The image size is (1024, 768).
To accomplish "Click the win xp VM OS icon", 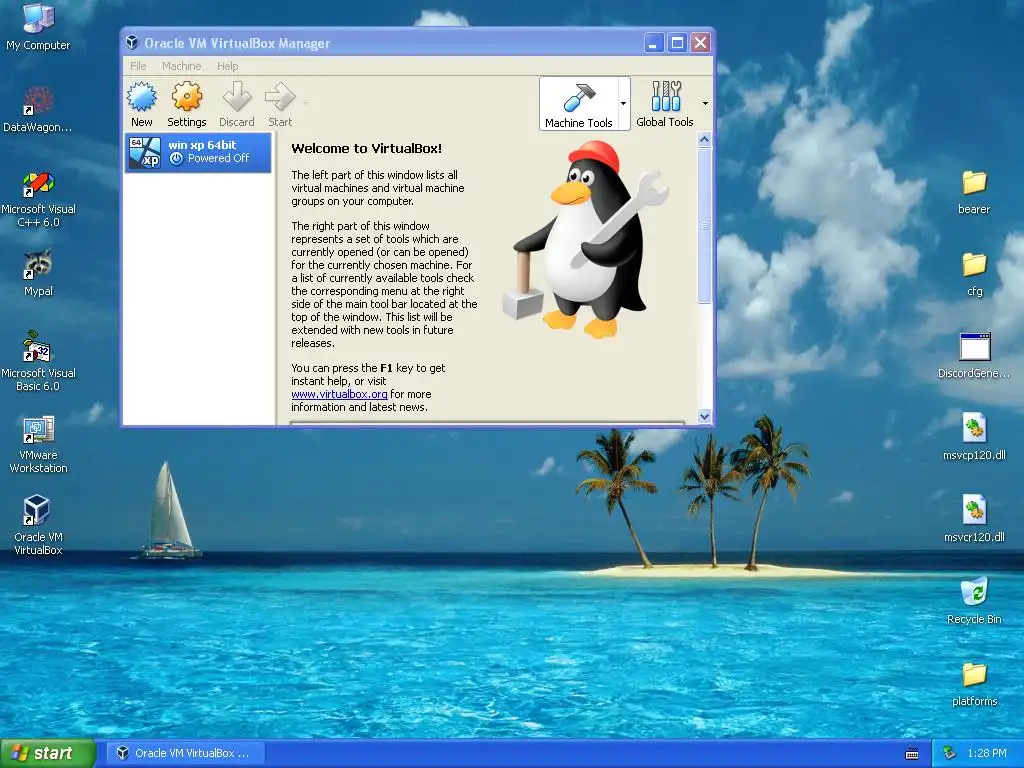I will click(x=144, y=152).
